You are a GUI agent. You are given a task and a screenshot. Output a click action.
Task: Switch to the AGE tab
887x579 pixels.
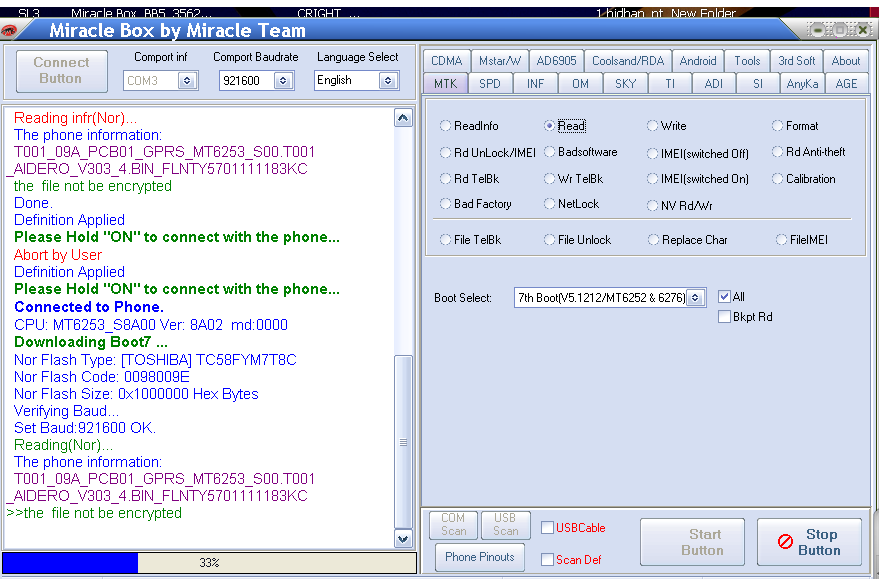pyautogui.click(x=846, y=84)
